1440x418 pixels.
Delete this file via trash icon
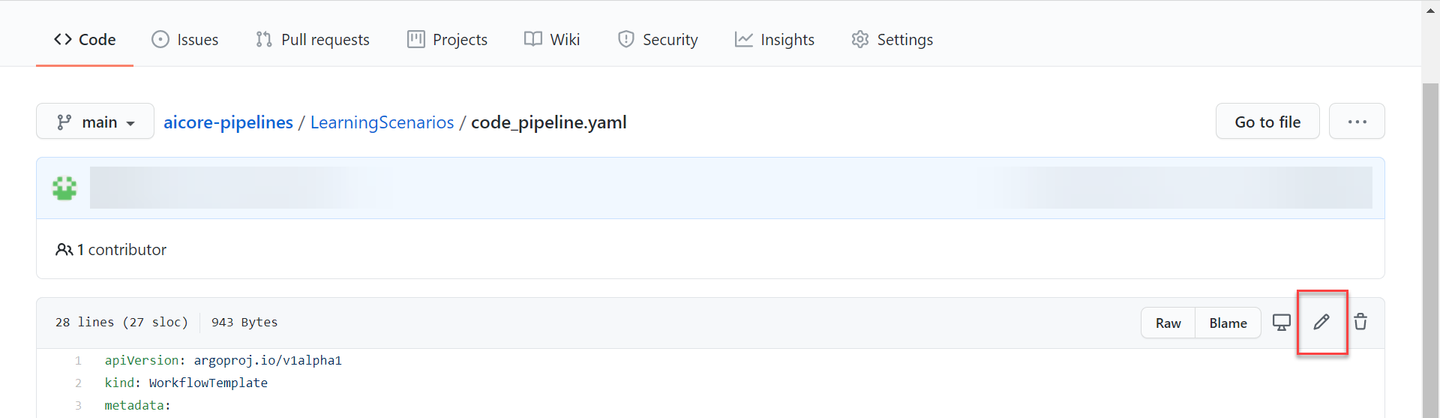pyautogui.click(x=1361, y=322)
